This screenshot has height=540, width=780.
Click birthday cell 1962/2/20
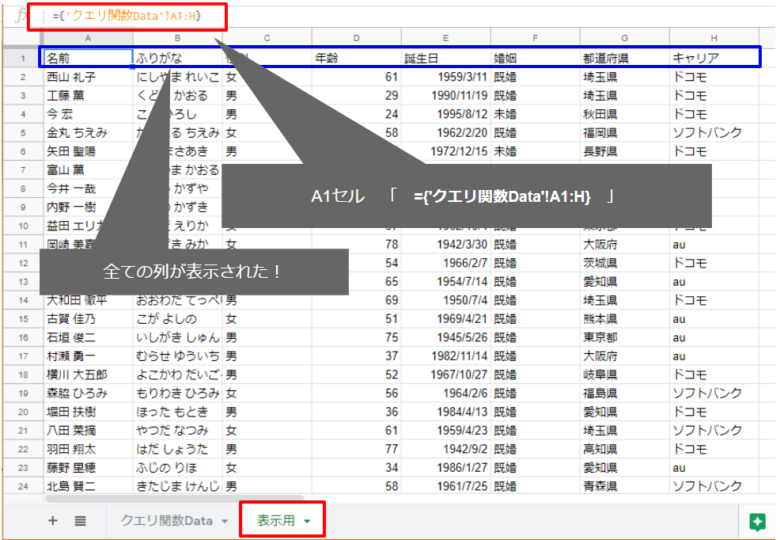tap(446, 133)
